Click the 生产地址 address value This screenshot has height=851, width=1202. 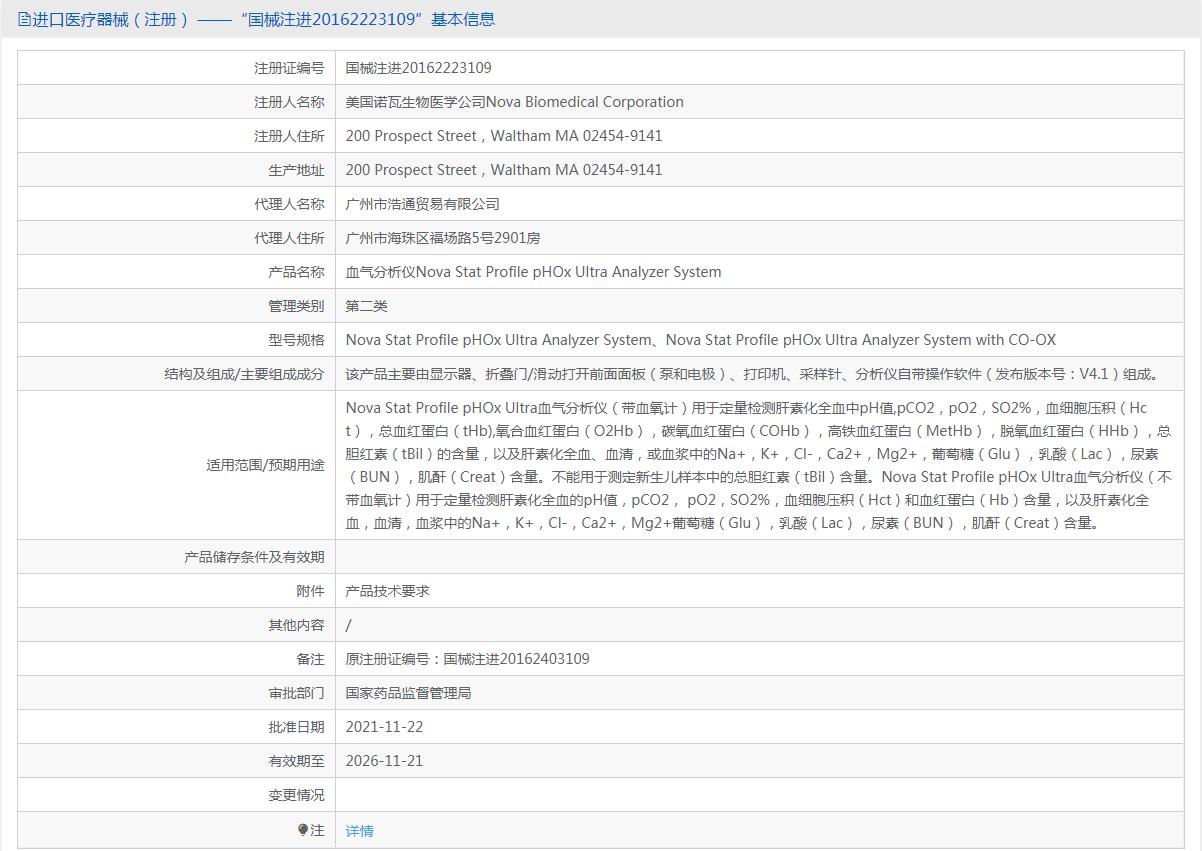pos(503,170)
